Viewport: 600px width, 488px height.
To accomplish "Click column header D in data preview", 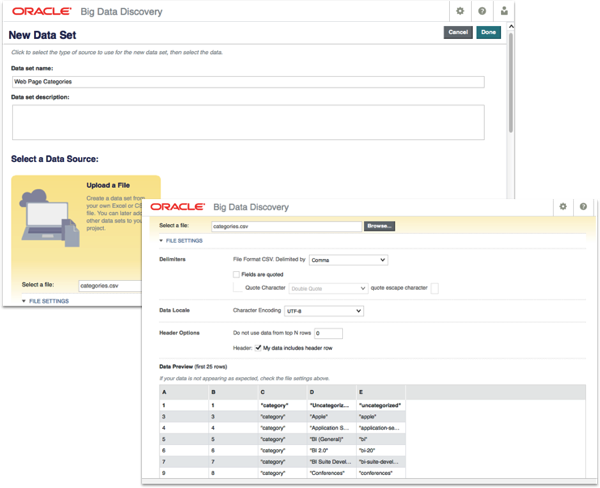I will pos(331,392).
